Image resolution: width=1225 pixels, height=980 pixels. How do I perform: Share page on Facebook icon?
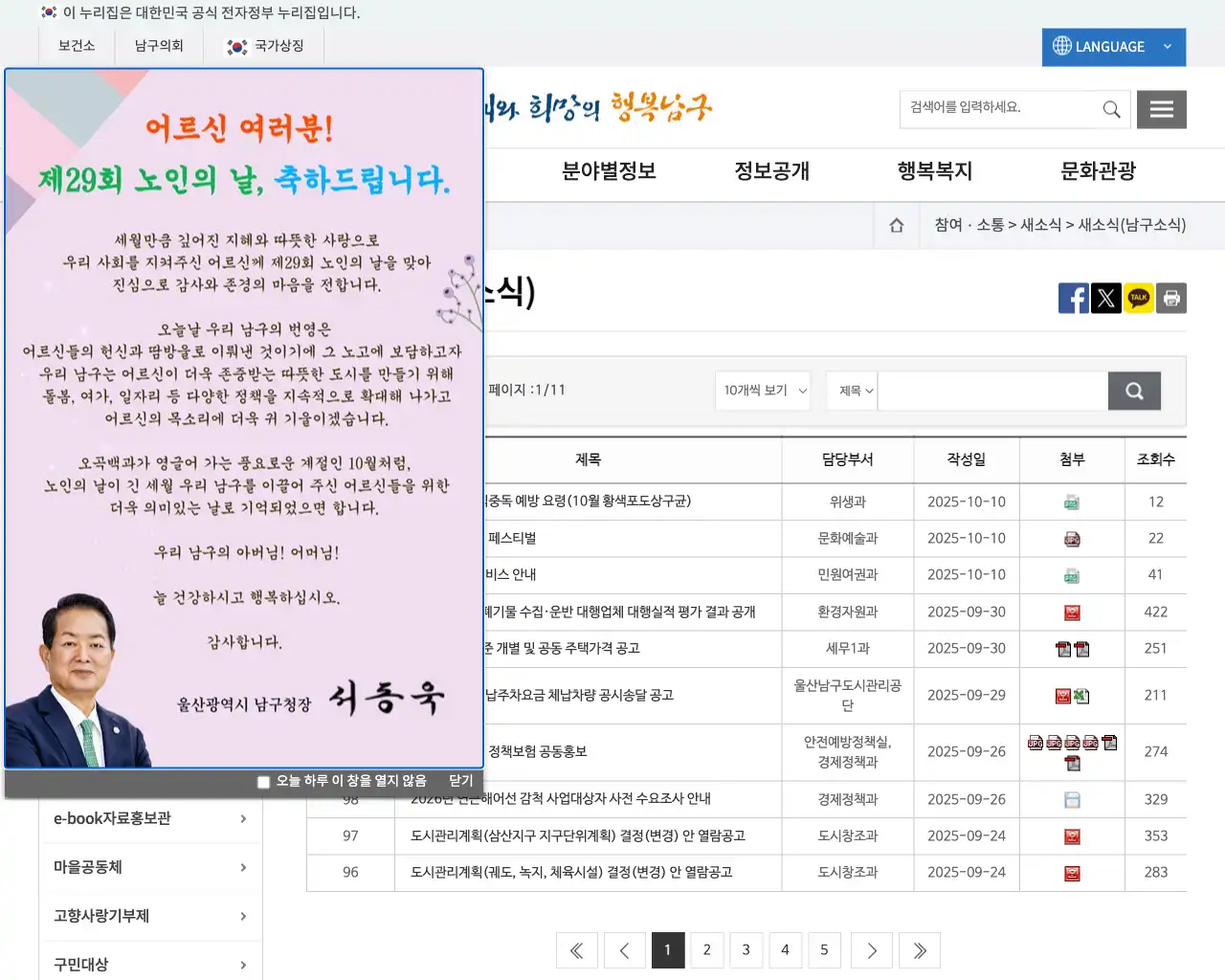pos(1074,298)
